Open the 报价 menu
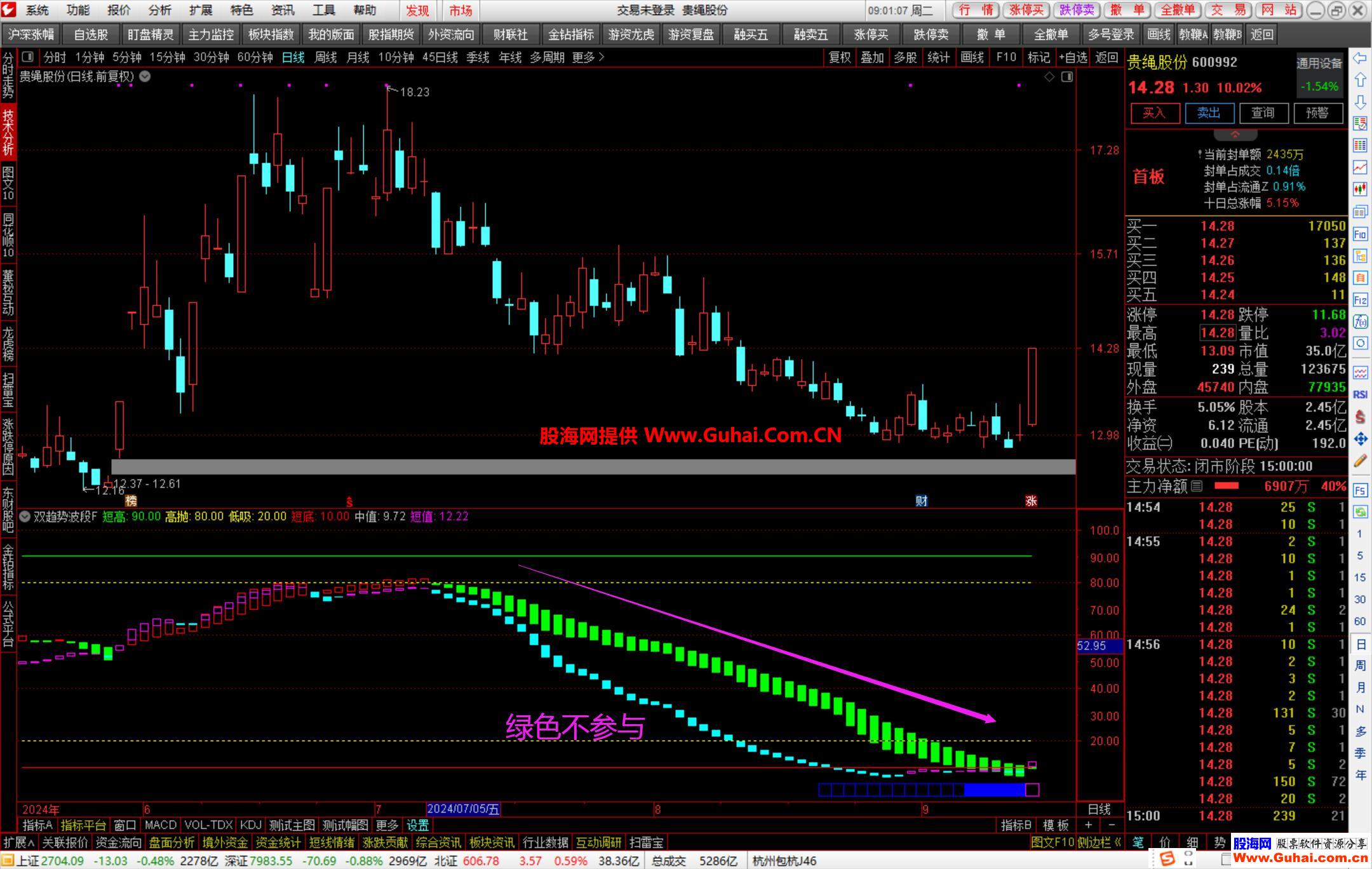 (119, 10)
